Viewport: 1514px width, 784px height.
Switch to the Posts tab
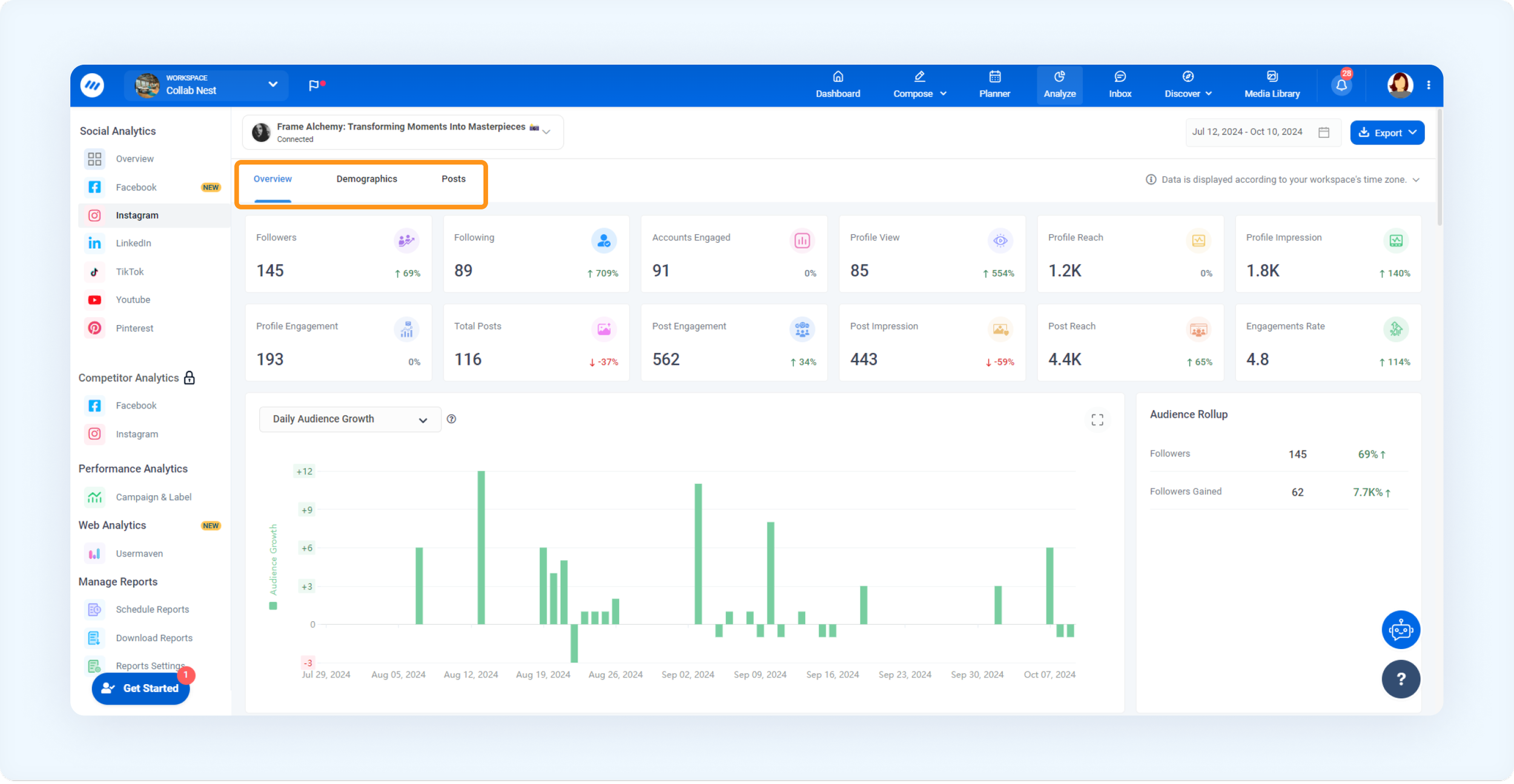point(453,179)
